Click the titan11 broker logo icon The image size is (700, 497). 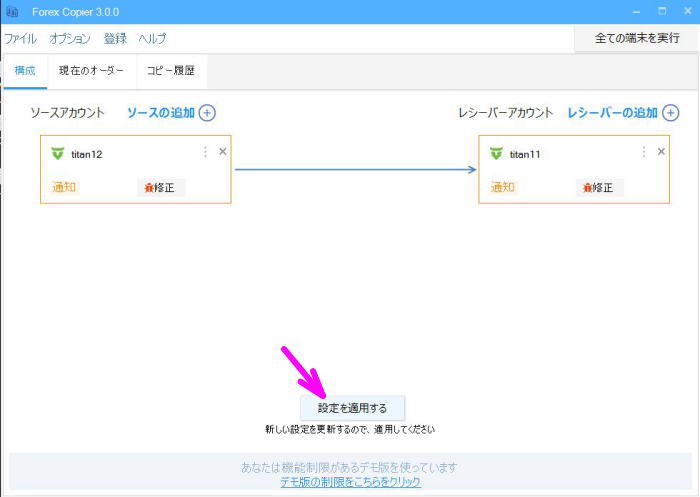[496, 154]
